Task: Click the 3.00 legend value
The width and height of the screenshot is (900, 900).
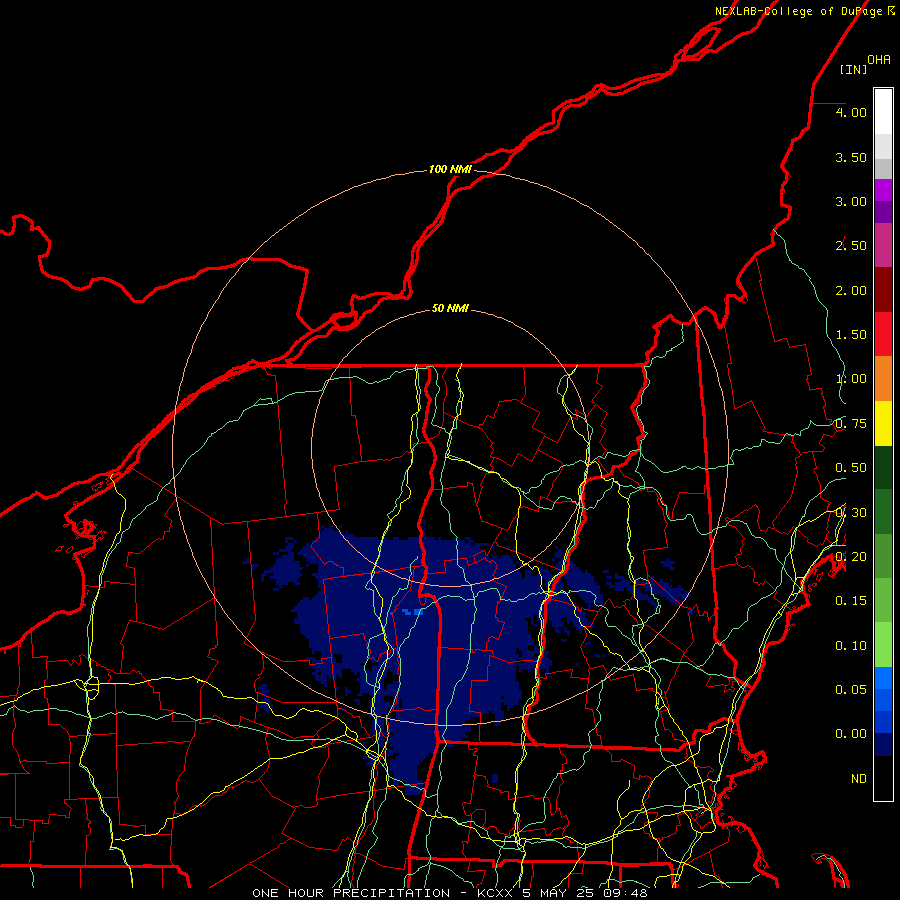Action: coord(851,201)
